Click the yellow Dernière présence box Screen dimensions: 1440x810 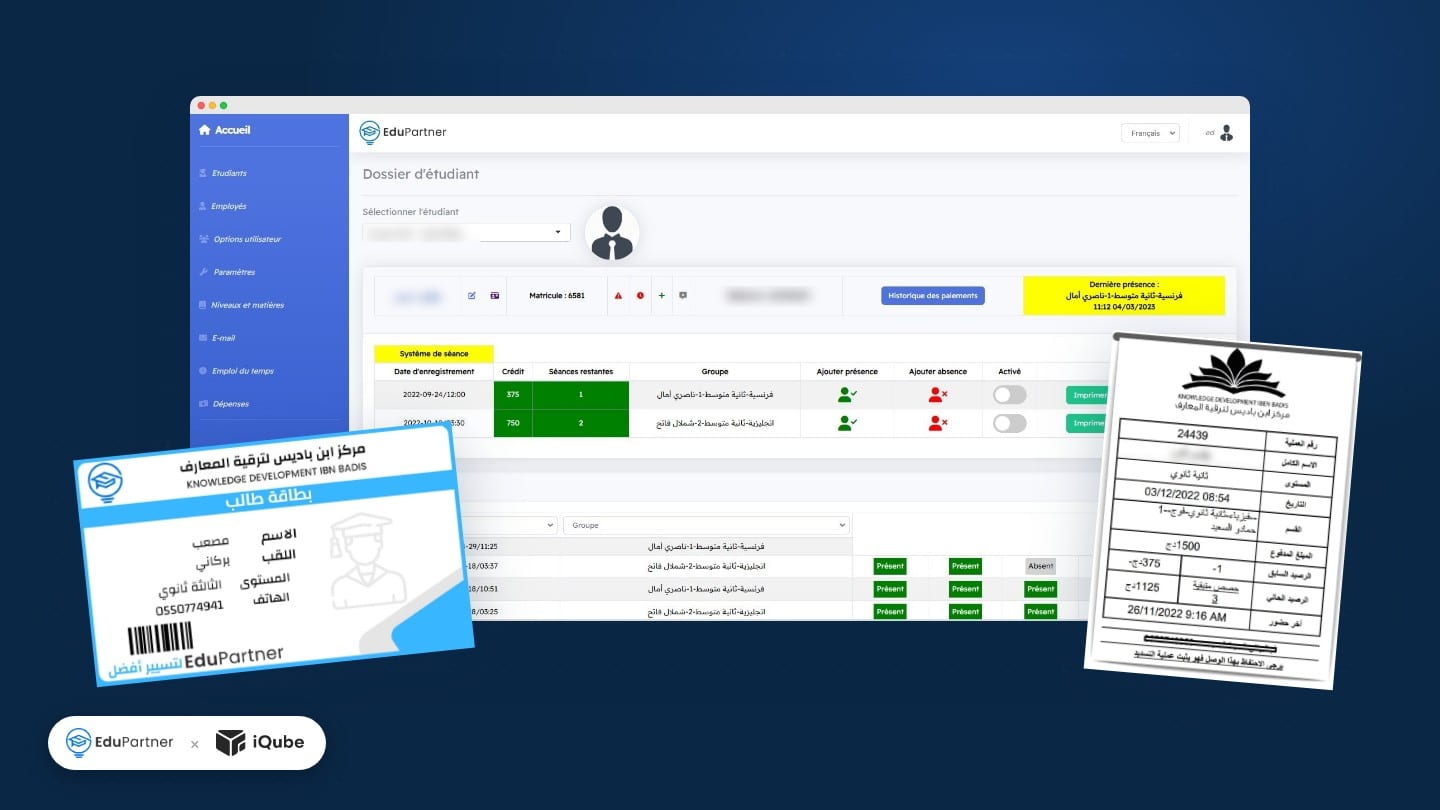point(1124,296)
